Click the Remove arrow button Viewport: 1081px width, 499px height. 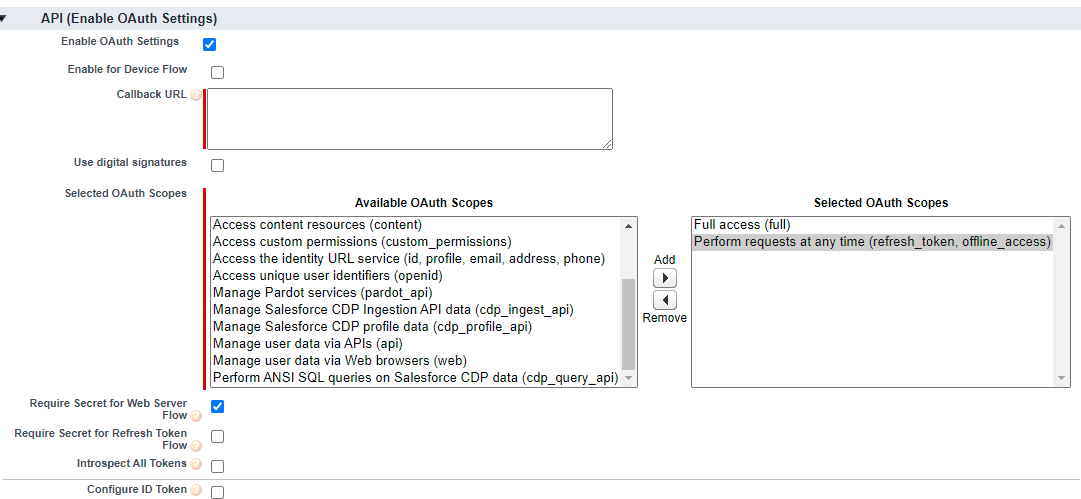665,301
